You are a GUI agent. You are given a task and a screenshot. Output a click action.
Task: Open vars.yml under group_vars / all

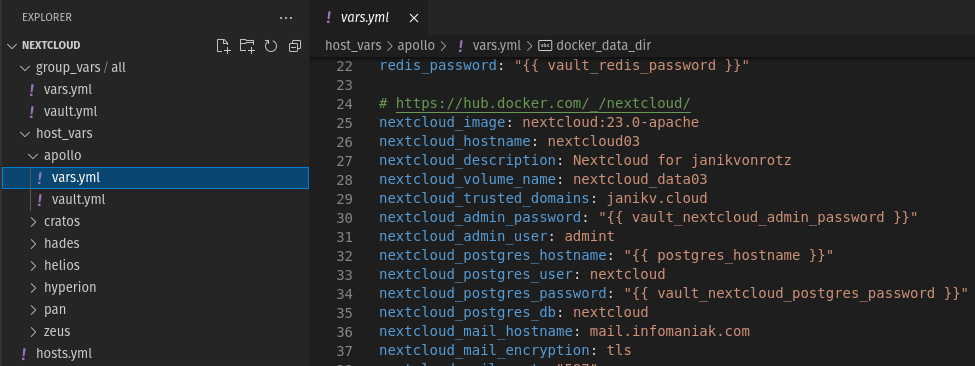click(x=68, y=89)
